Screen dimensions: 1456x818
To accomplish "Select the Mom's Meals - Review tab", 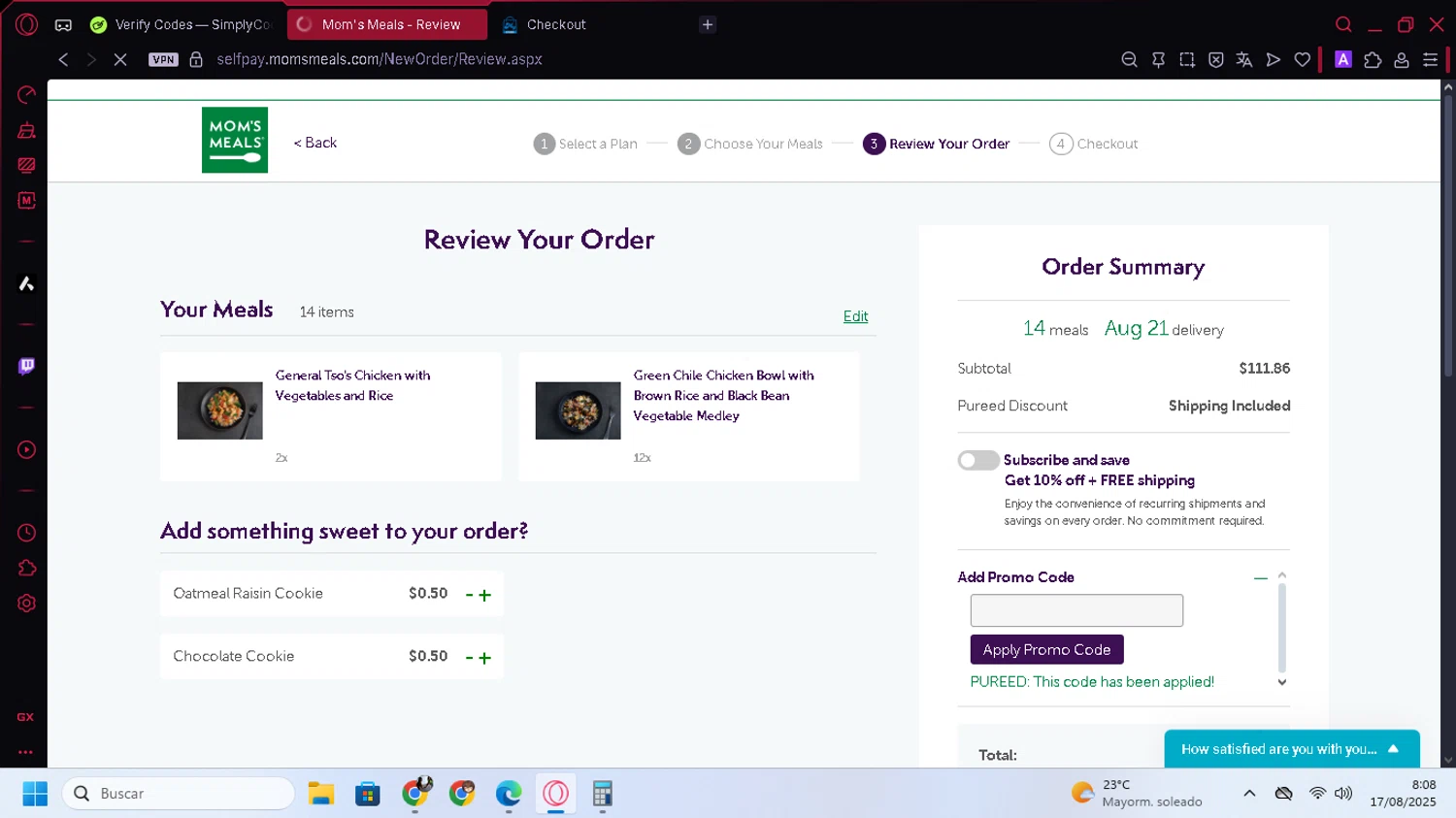I will click(x=387, y=24).
